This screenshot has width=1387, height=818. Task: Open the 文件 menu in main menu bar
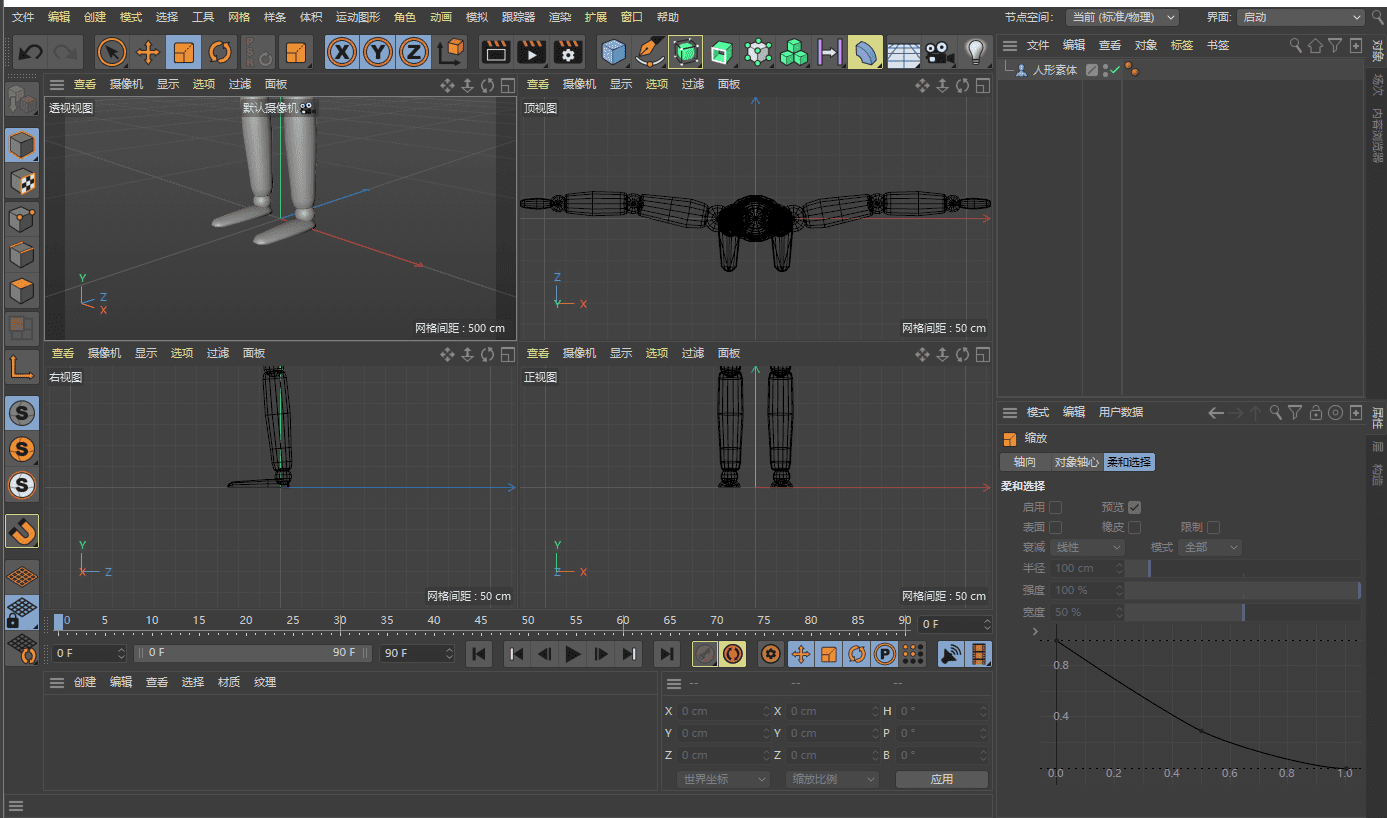[23, 17]
